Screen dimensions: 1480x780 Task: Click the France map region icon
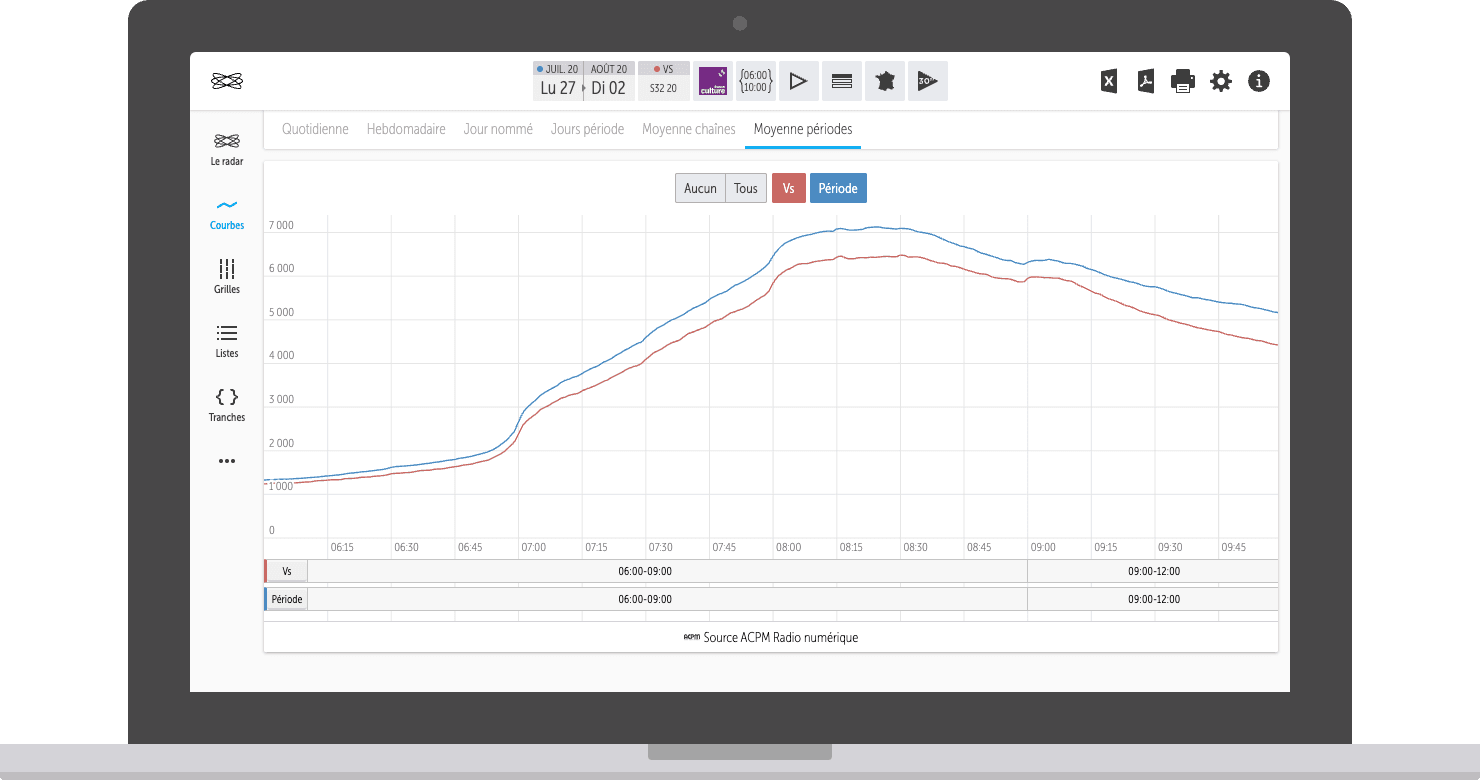[885, 82]
